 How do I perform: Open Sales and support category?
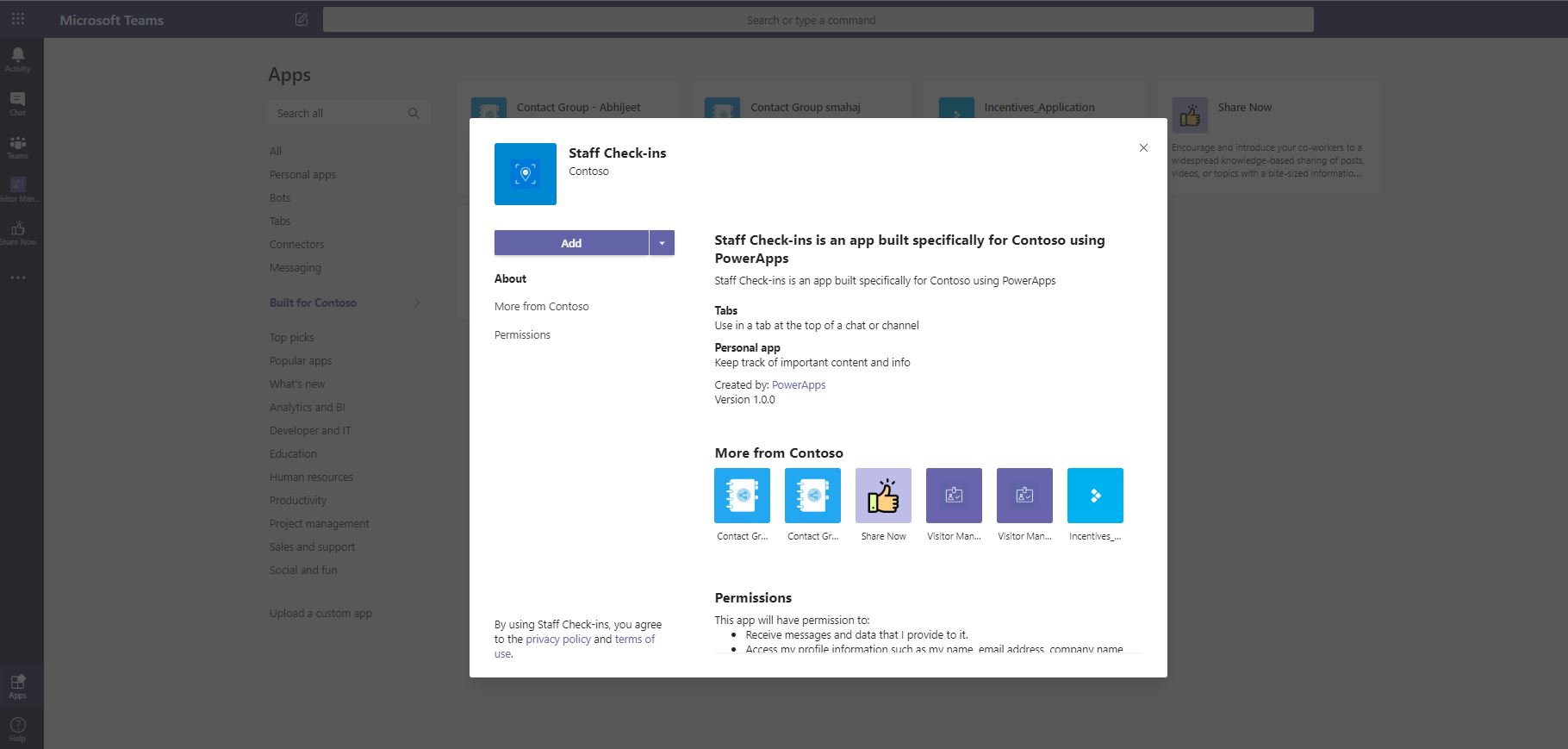312,546
